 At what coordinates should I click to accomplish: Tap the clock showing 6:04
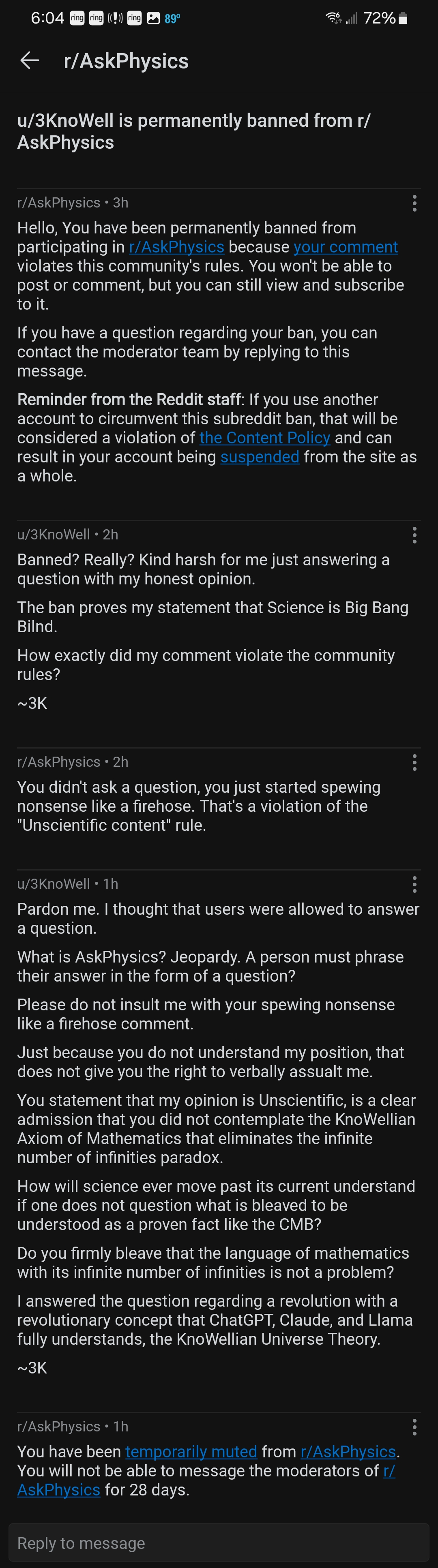[47, 18]
